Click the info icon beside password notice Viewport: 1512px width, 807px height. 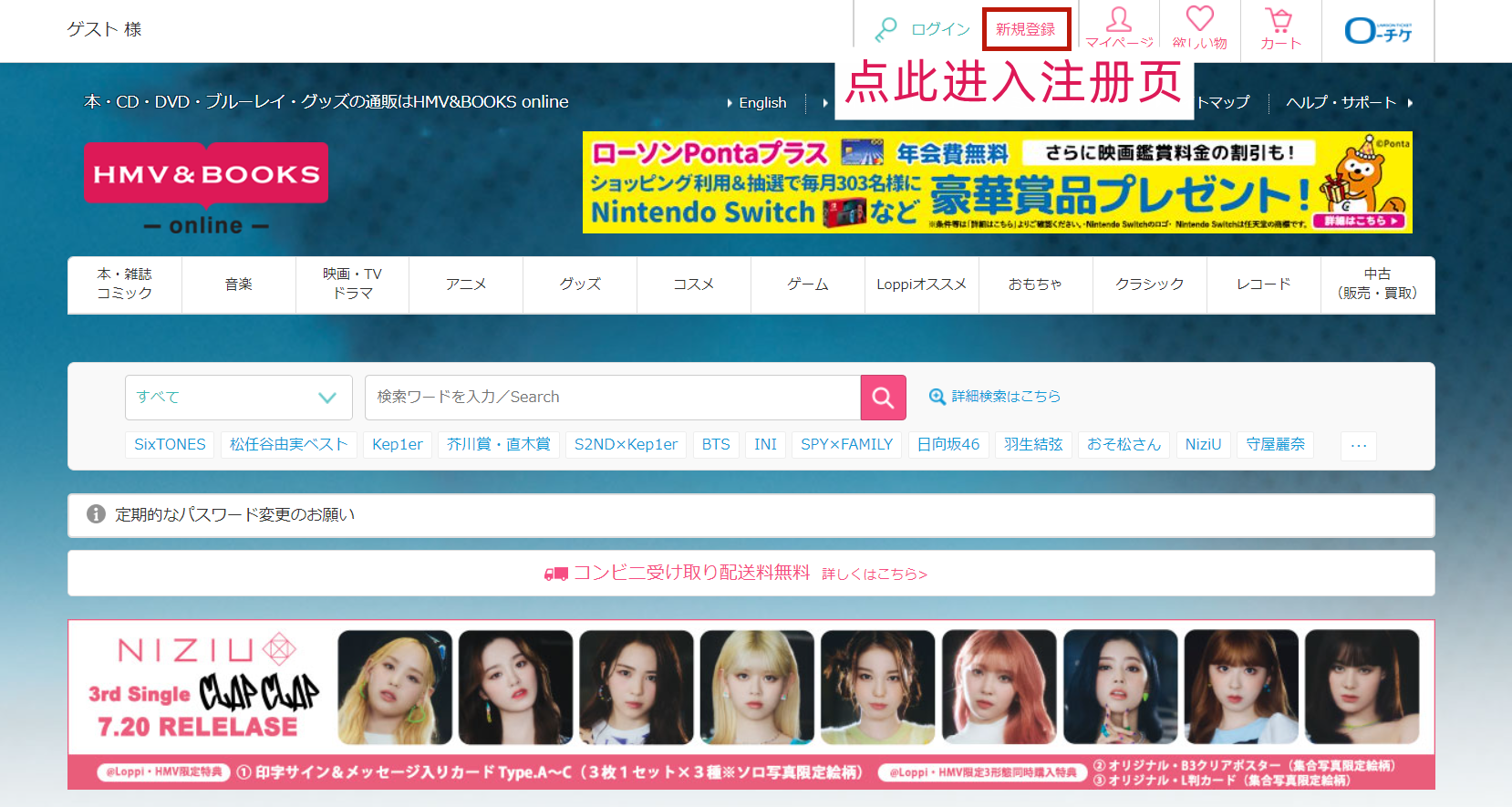96,514
